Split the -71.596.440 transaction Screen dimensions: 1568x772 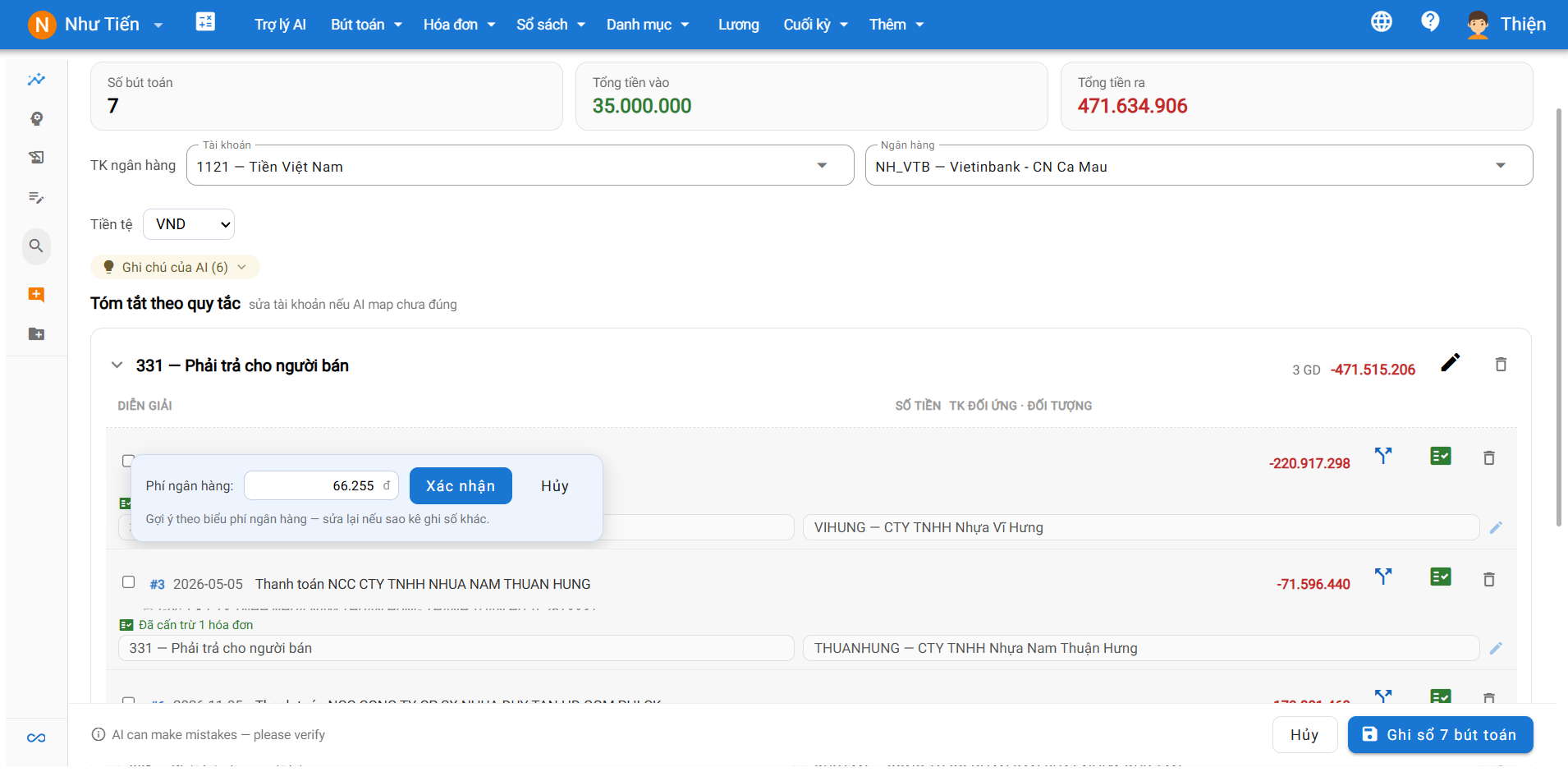1383,577
